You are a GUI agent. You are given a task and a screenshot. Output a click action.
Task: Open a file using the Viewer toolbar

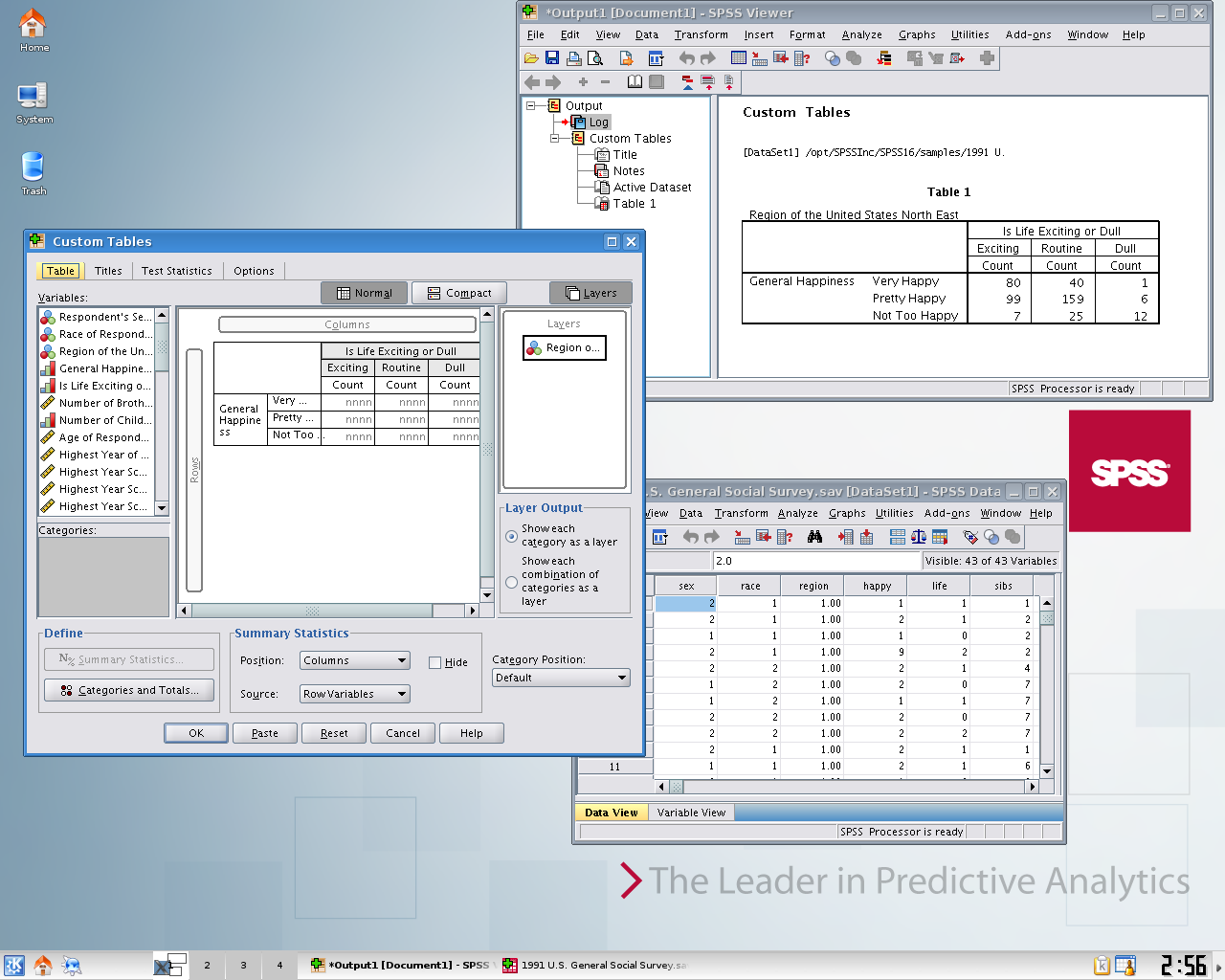point(530,58)
